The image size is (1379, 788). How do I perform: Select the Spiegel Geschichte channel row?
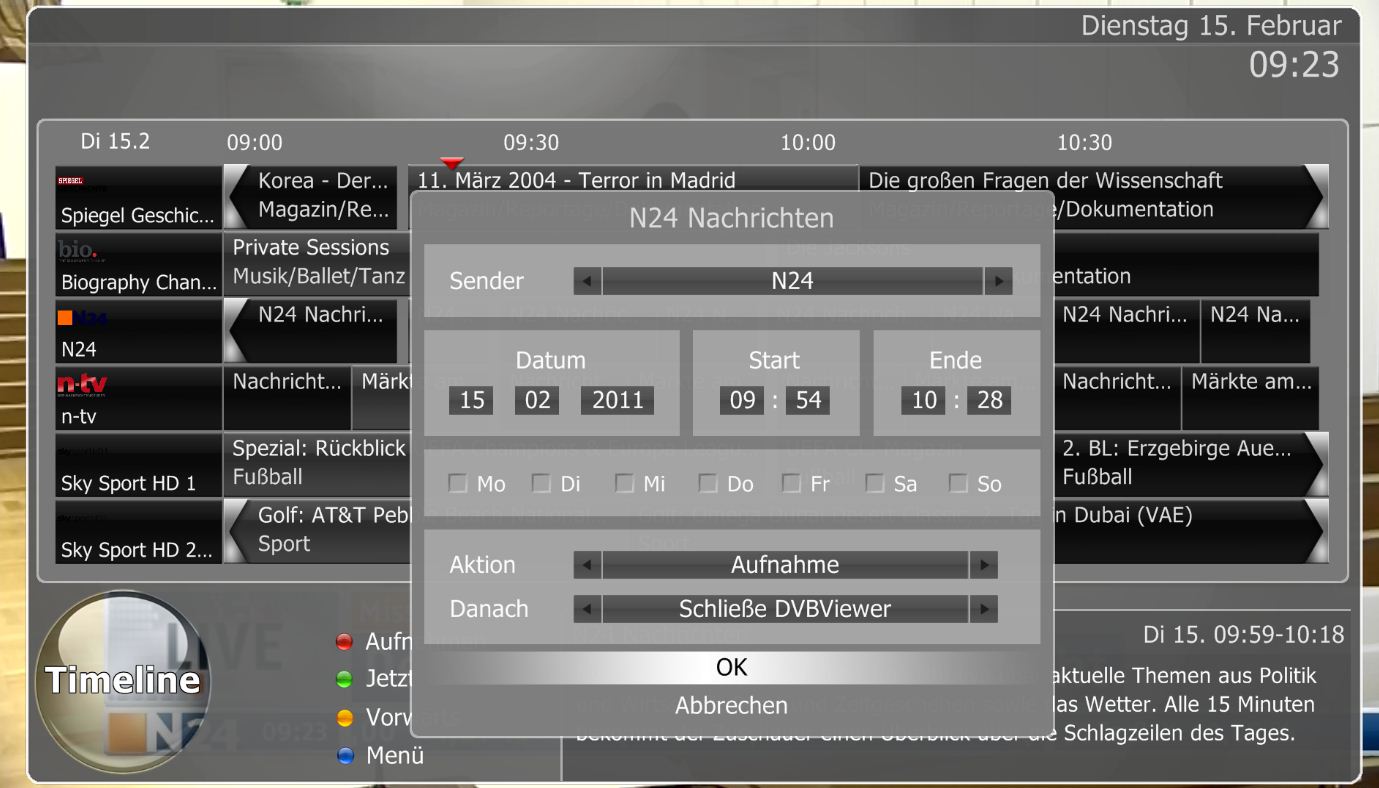139,197
